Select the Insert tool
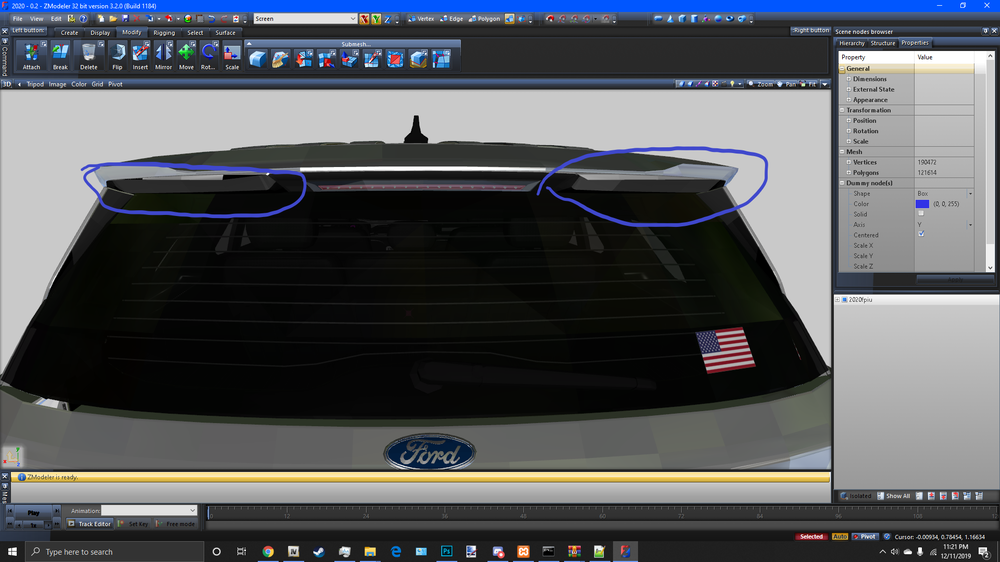1000x562 pixels. click(x=140, y=56)
